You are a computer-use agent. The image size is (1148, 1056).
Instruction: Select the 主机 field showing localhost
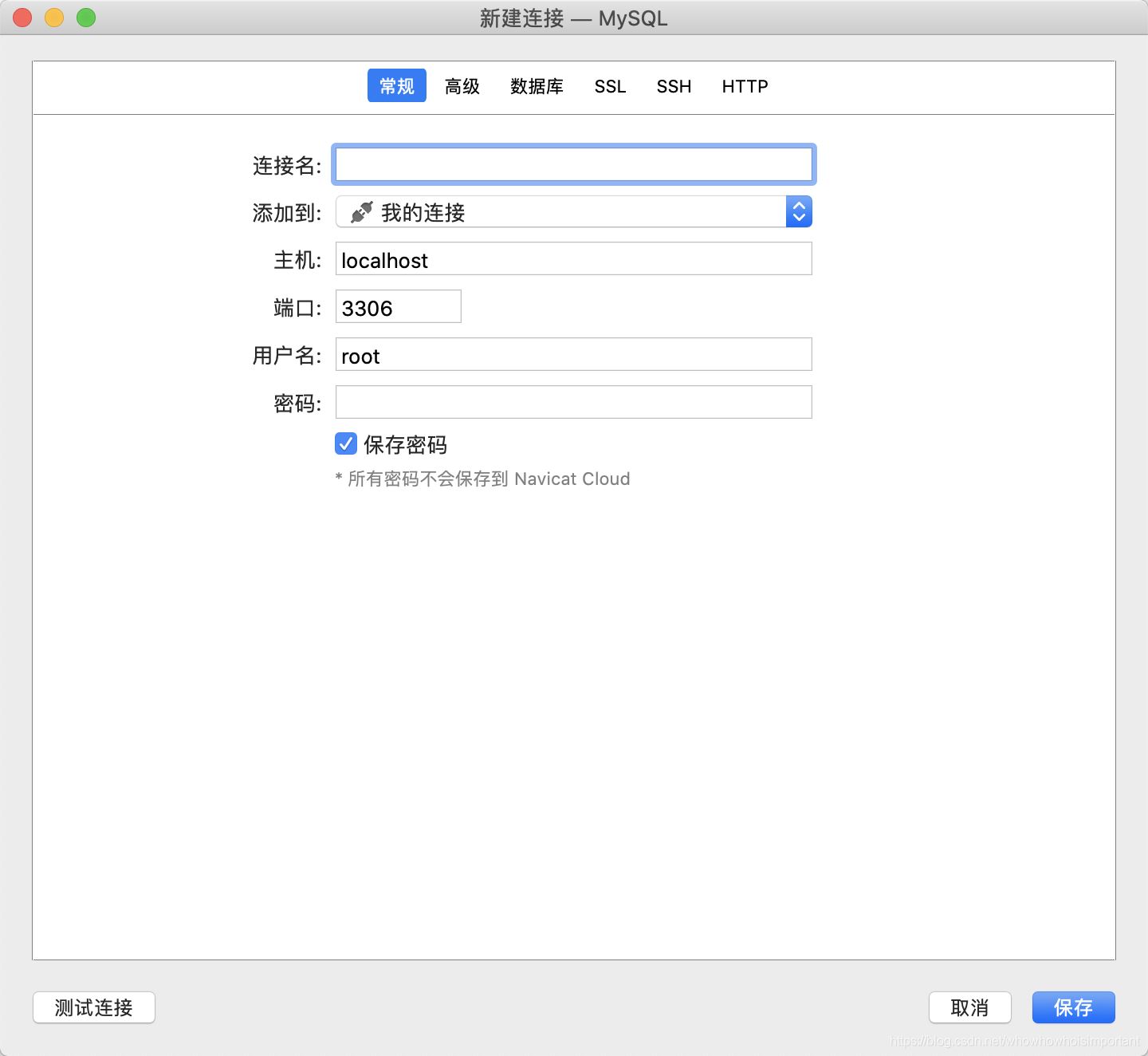pyautogui.click(x=572, y=259)
